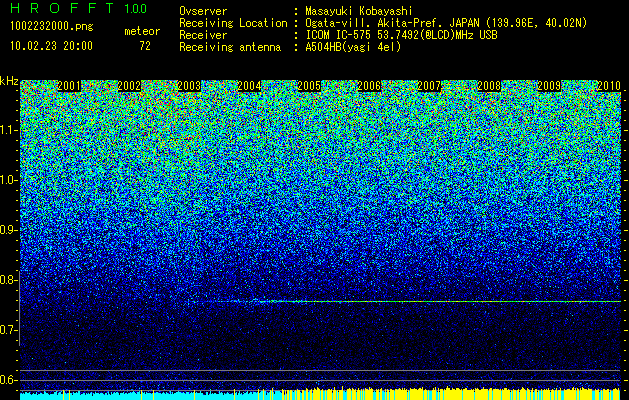
Task: Click the 2001 time marker
Action: pos(69,86)
